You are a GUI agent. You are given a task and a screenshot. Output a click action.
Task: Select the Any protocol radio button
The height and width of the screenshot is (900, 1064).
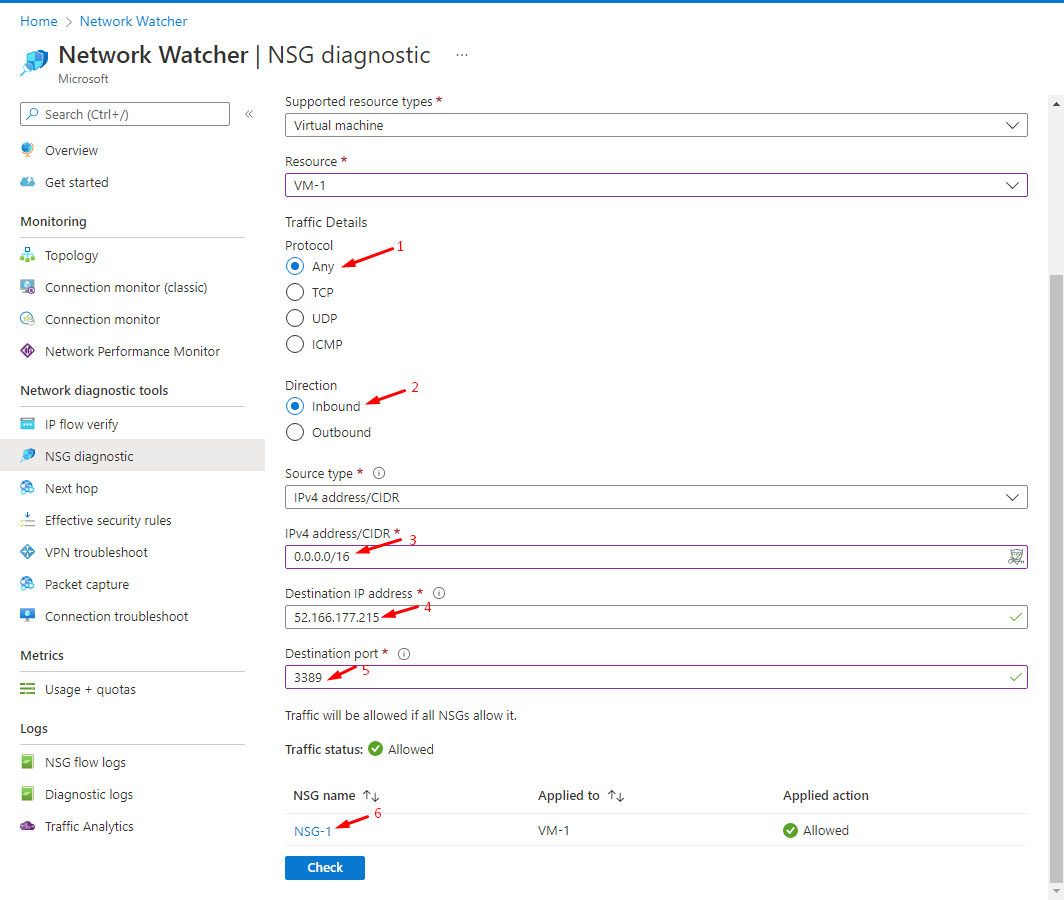click(x=294, y=266)
